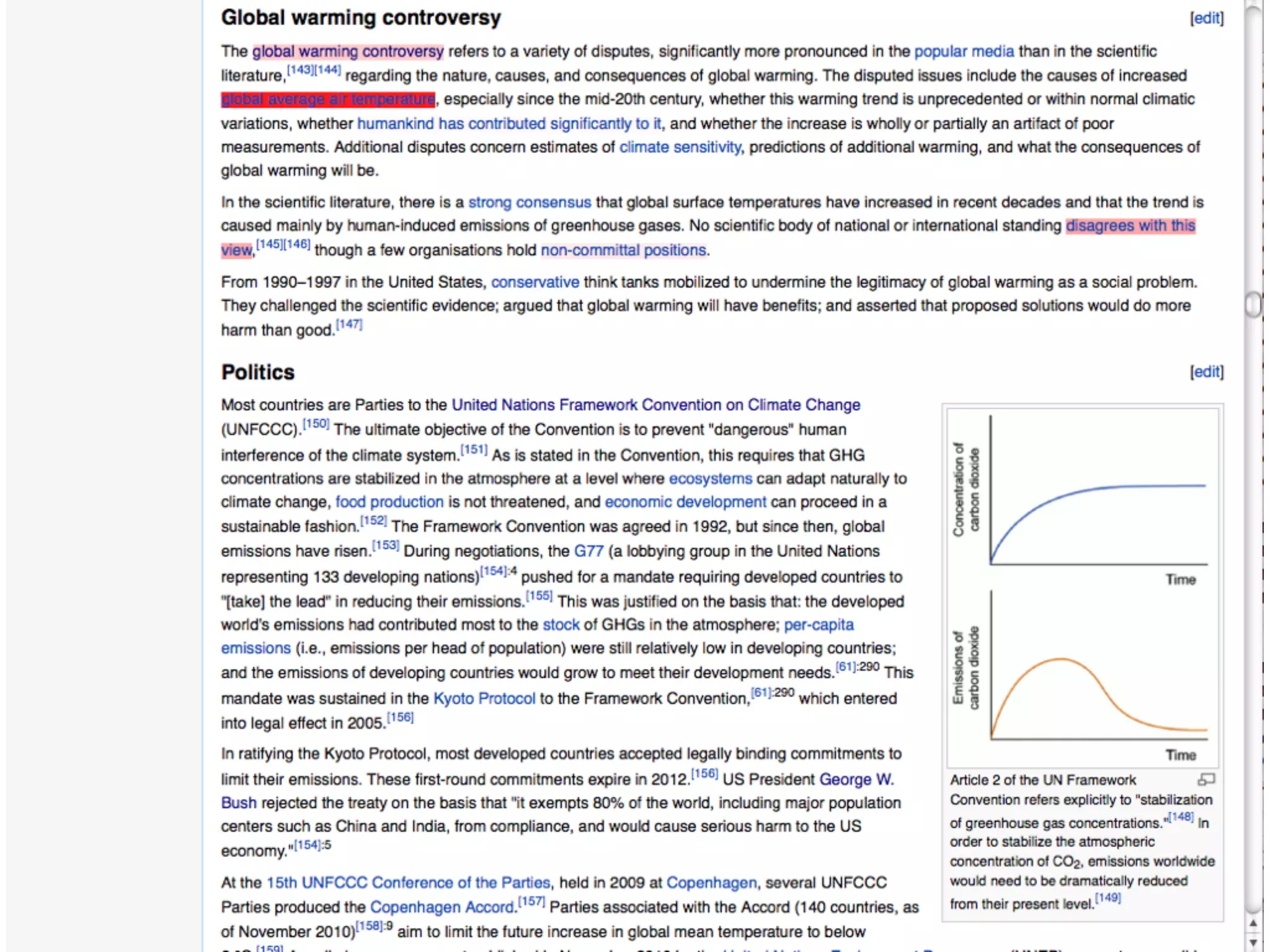Click the vertical scrollbar thumb
The height and width of the screenshot is (952, 1270).
pos(1253,305)
